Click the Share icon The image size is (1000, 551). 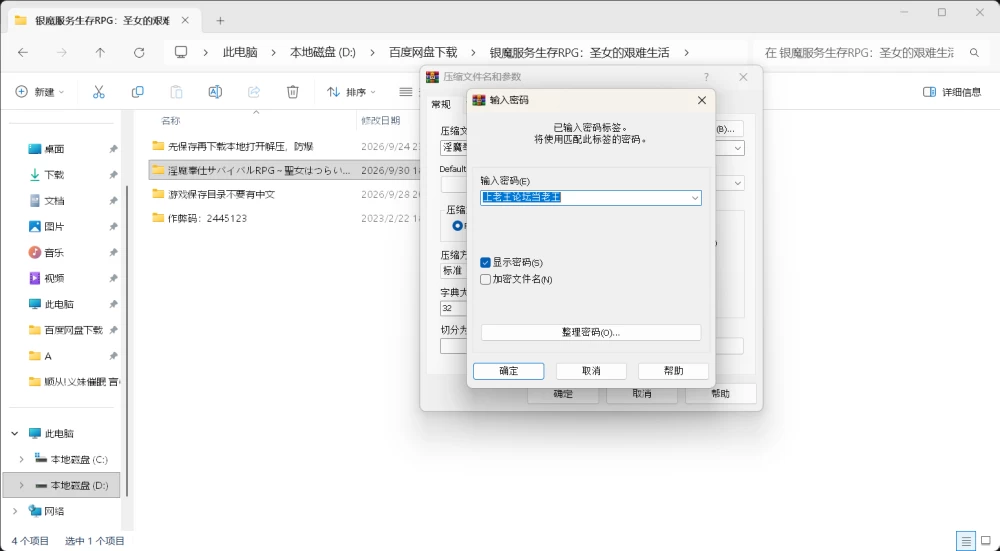(x=254, y=92)
